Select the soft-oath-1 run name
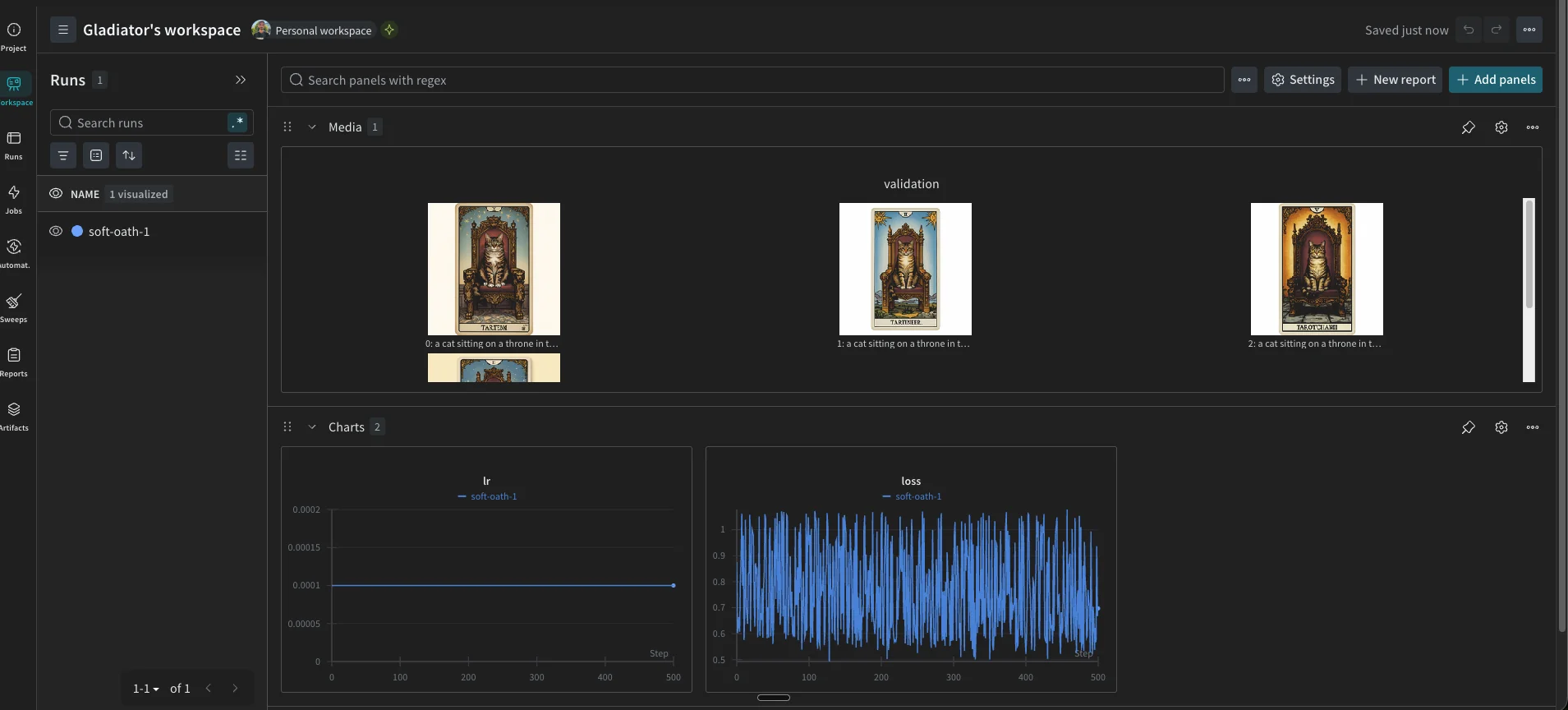 [119, 232]
